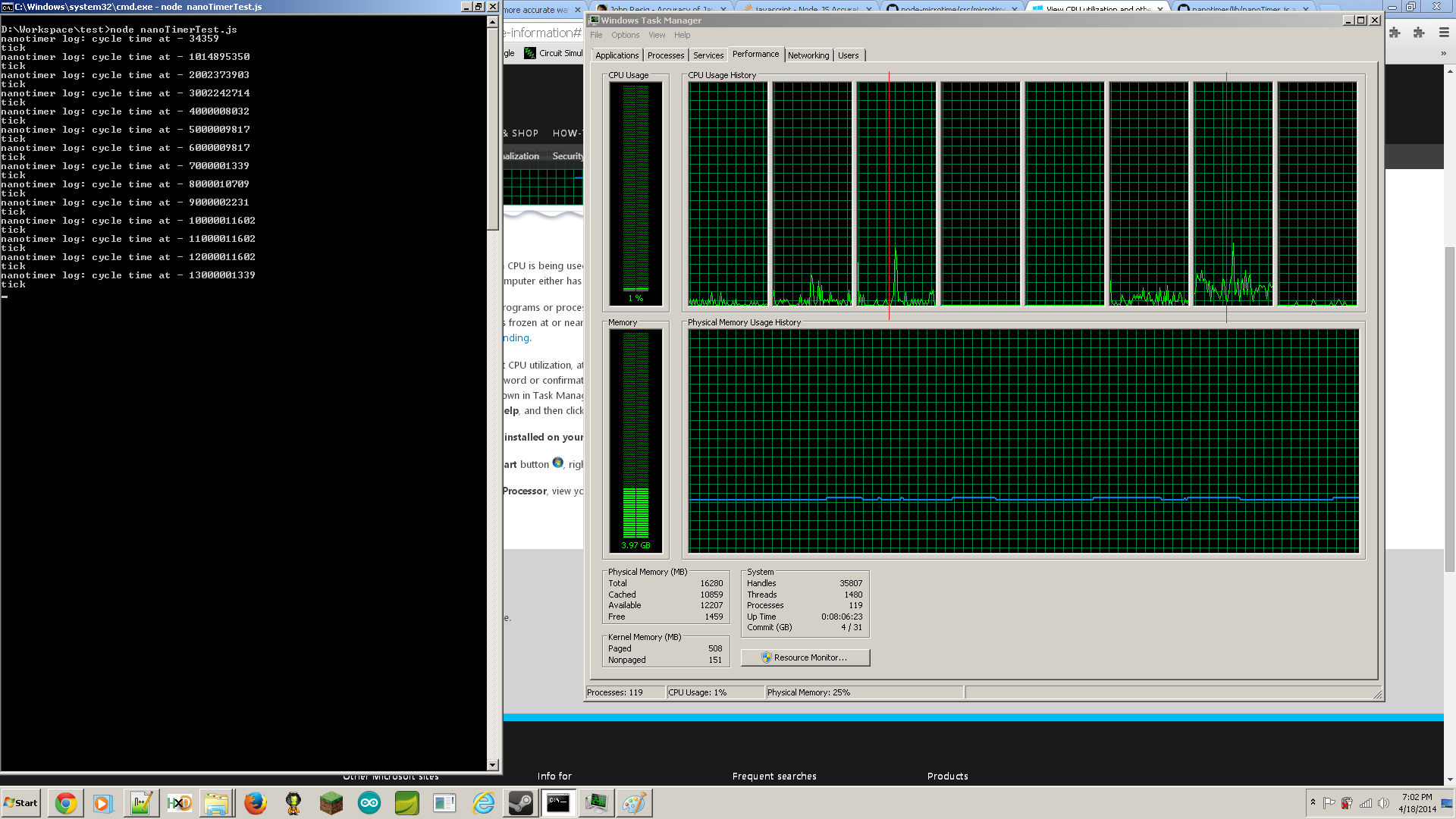Click the volume speaker tray icon
1456x819 pixels.
click(1383, 803)
